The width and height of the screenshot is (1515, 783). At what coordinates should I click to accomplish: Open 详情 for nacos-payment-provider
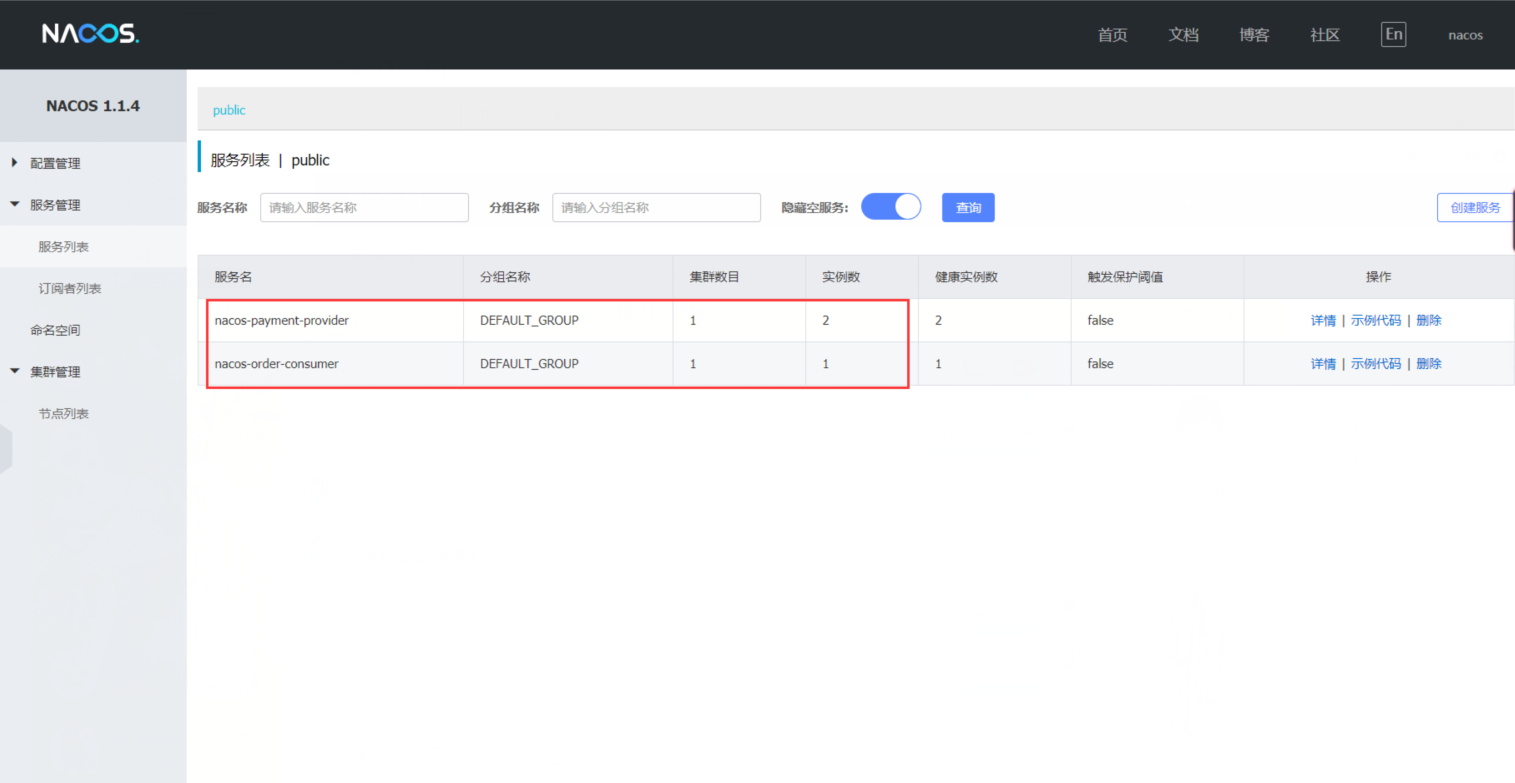[x=1322, y=321]
